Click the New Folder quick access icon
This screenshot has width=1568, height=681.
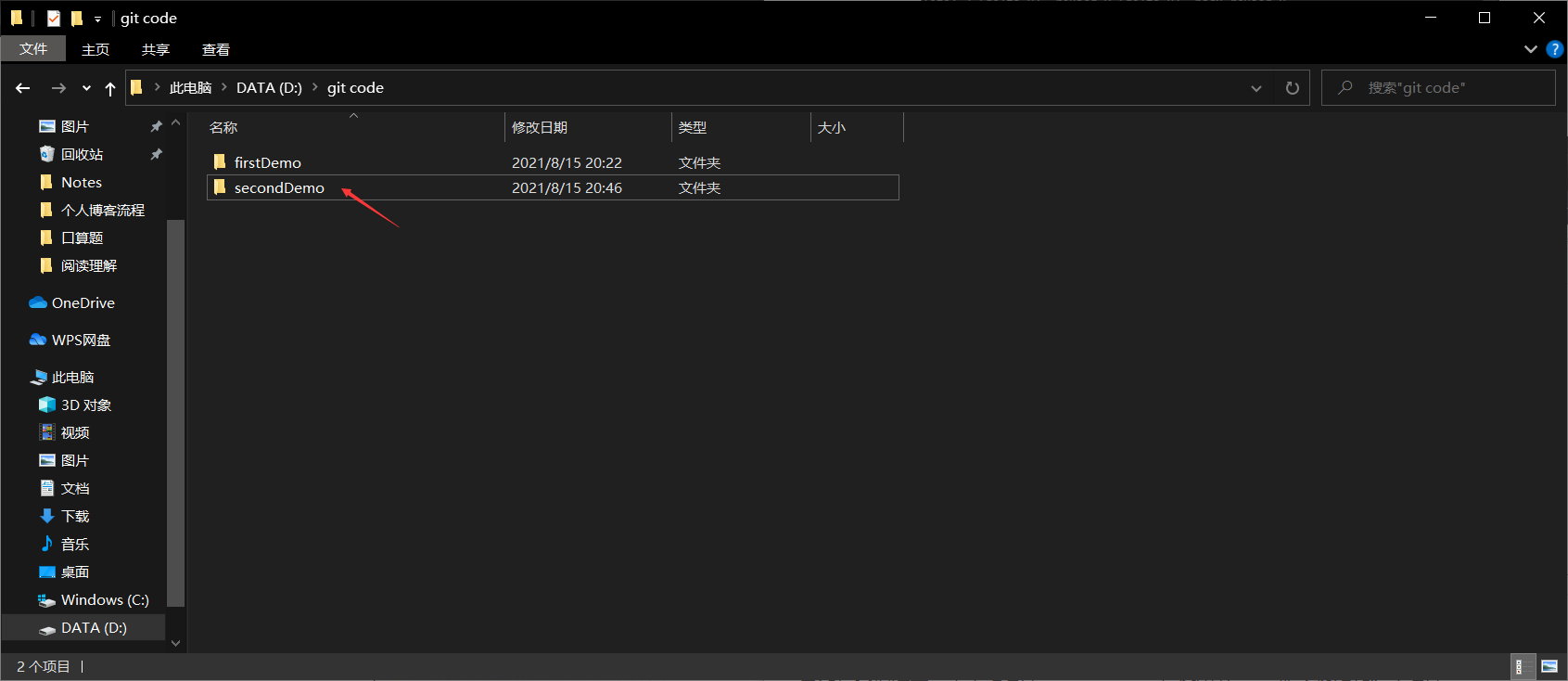click(x=77, y=18)
